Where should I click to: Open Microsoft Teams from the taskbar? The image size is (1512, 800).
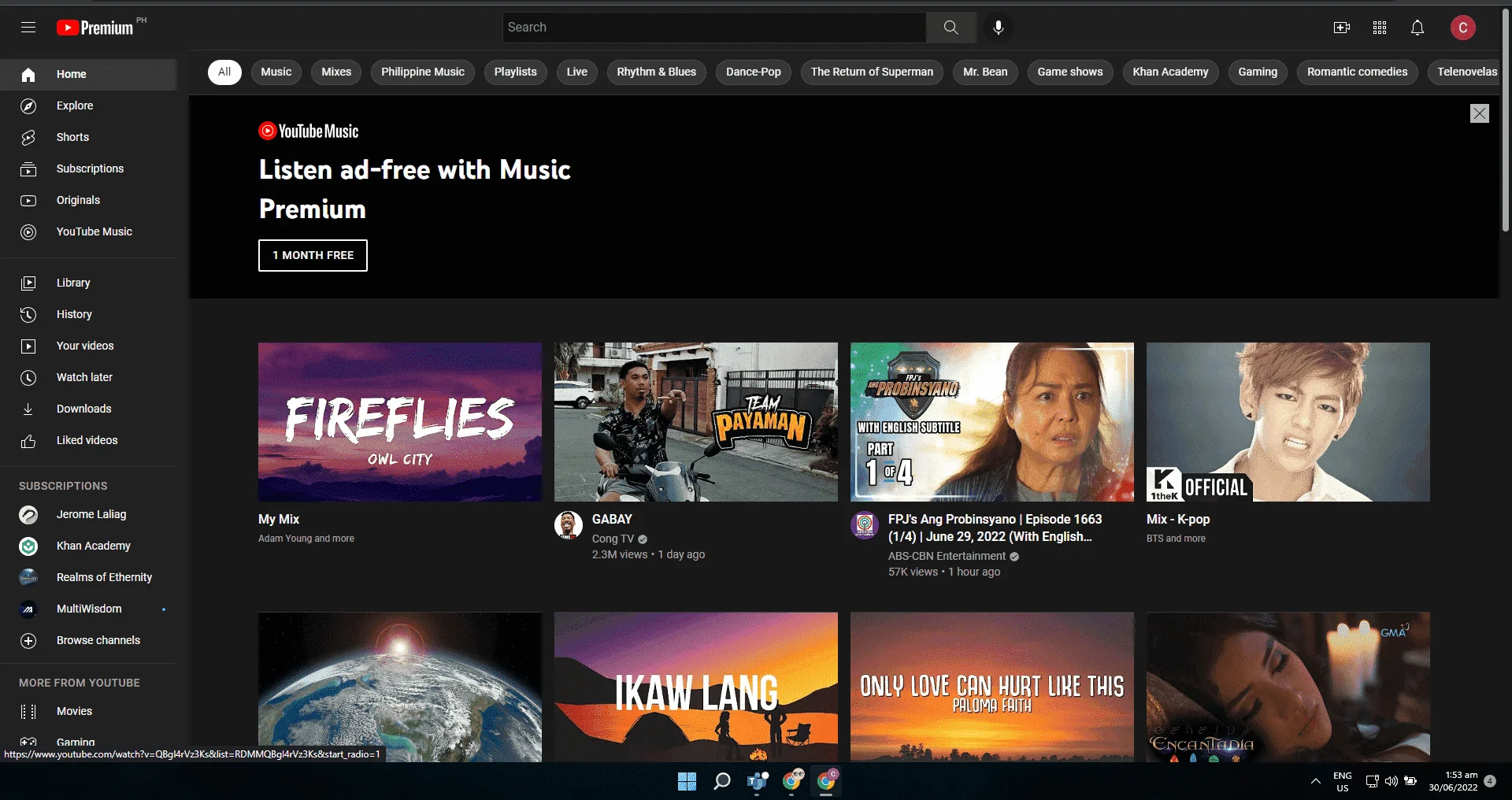click(758, 781)
